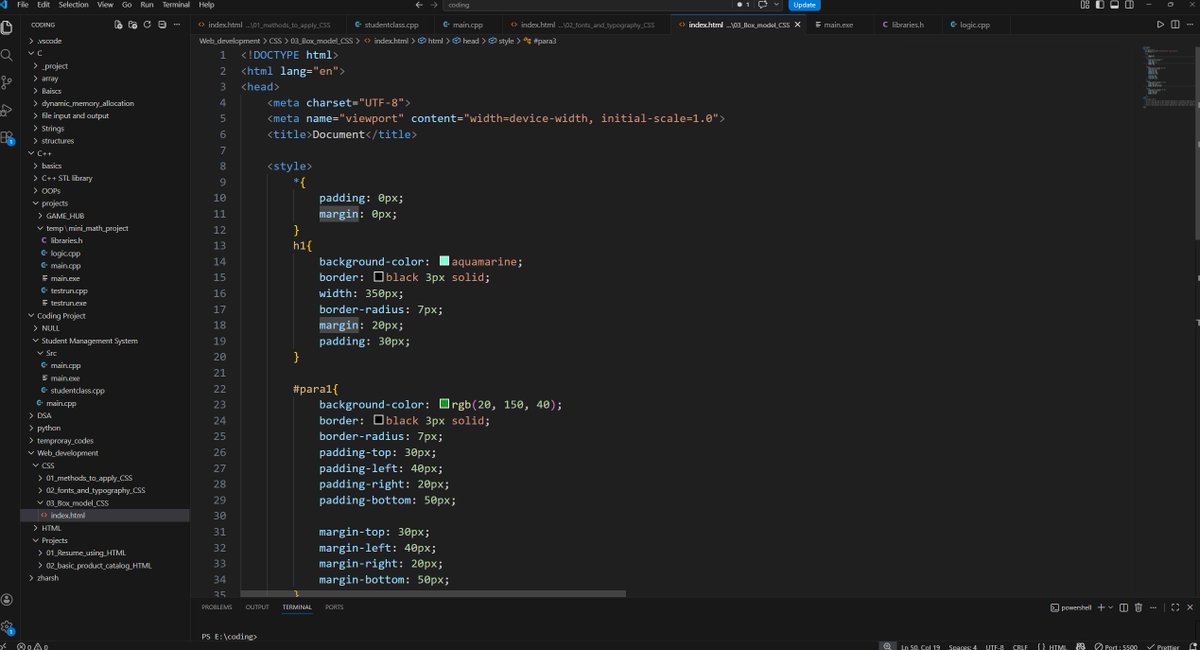Go back using navigation arrow

pyautogui.click(x=419, y=5)
